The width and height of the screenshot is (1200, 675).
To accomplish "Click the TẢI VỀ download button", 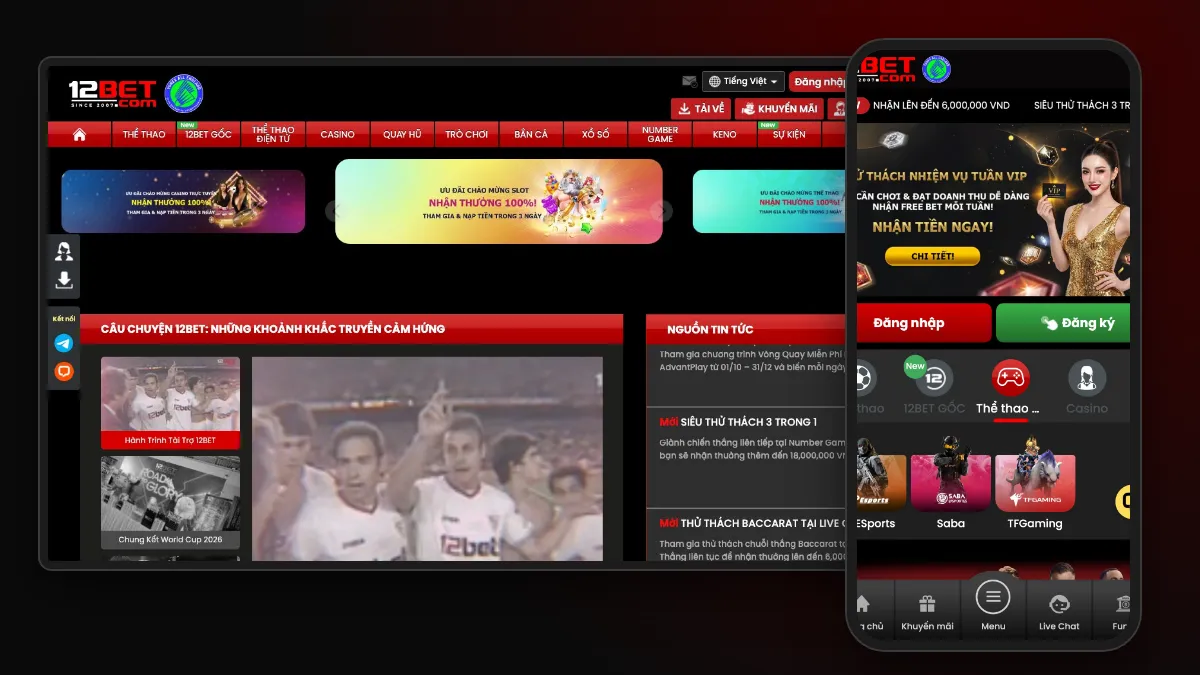I will click(x=701, y=109).
